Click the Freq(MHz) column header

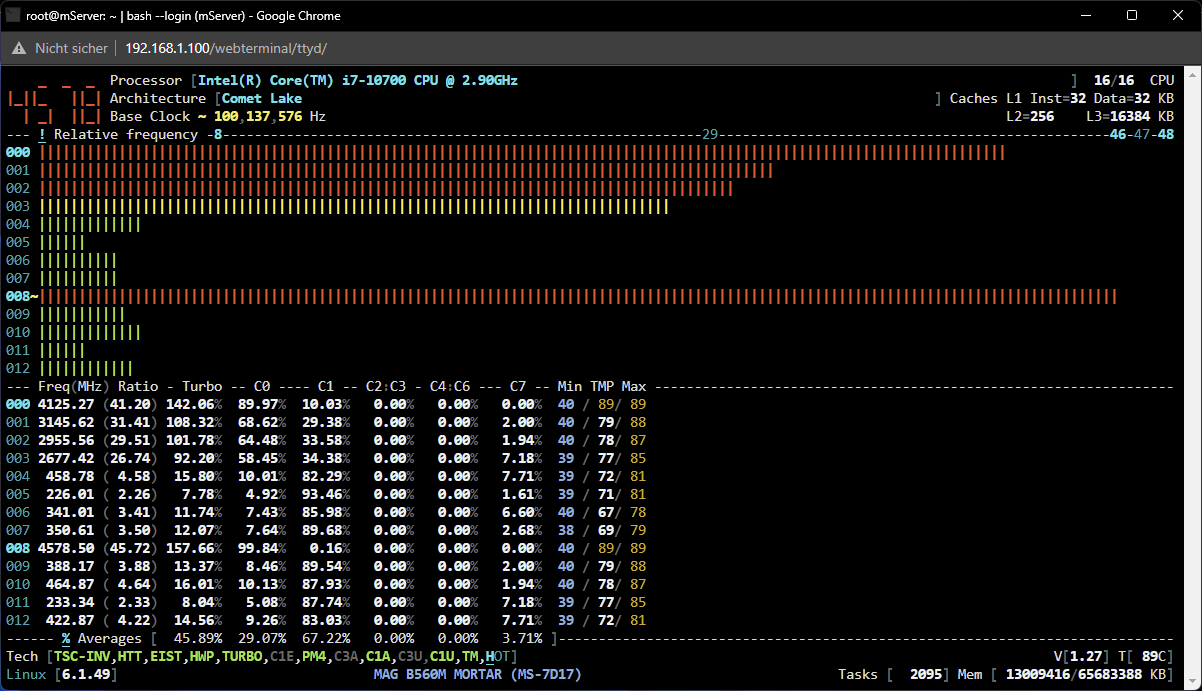[x=74, y=386]
